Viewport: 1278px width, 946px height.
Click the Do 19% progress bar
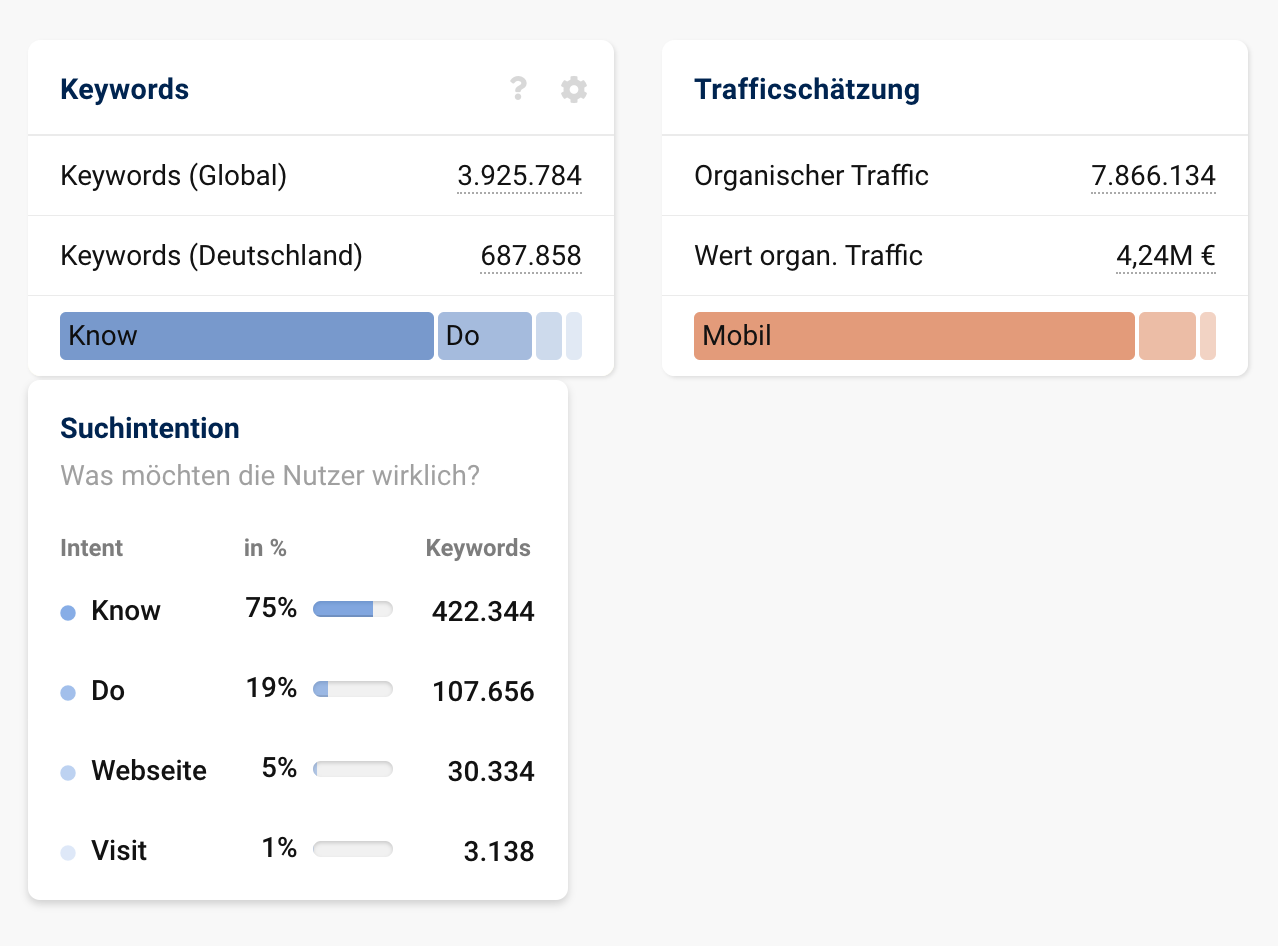pyautogui.click(x=353, y=689)
